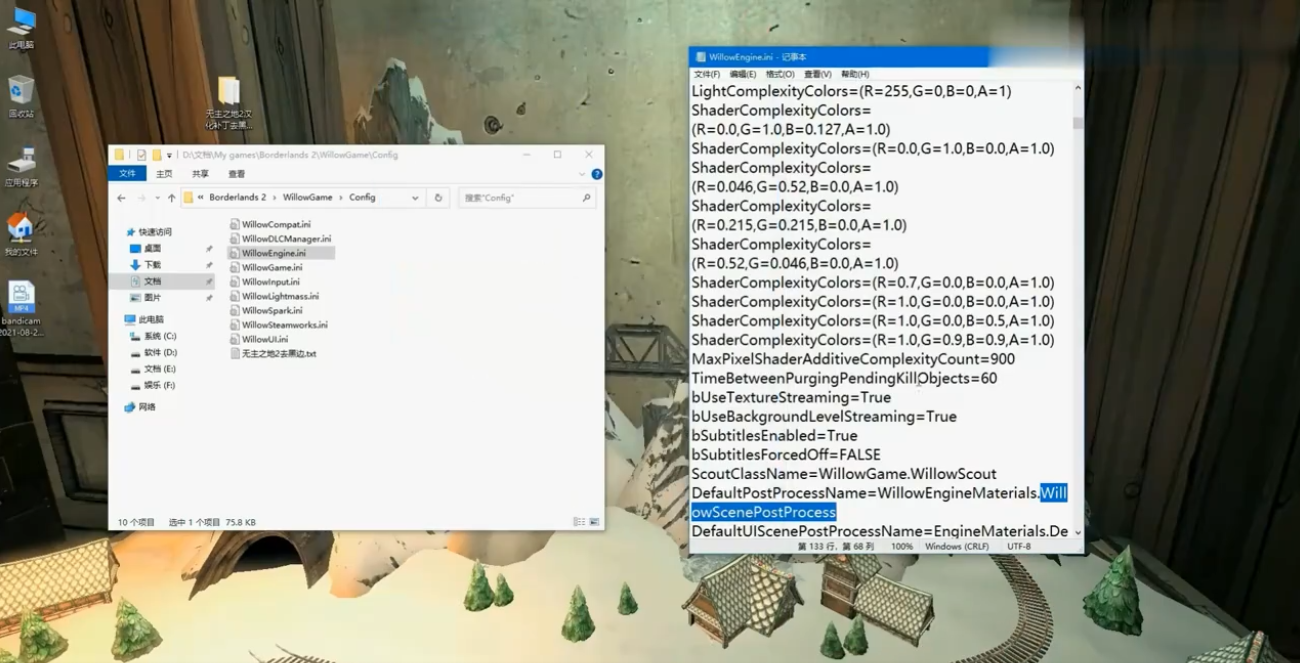Image resolution: width=1300 pixels, height=663 pixels.
Task: Expand the Explorer ribbon chevron
Action: click(x=583, y=173)
